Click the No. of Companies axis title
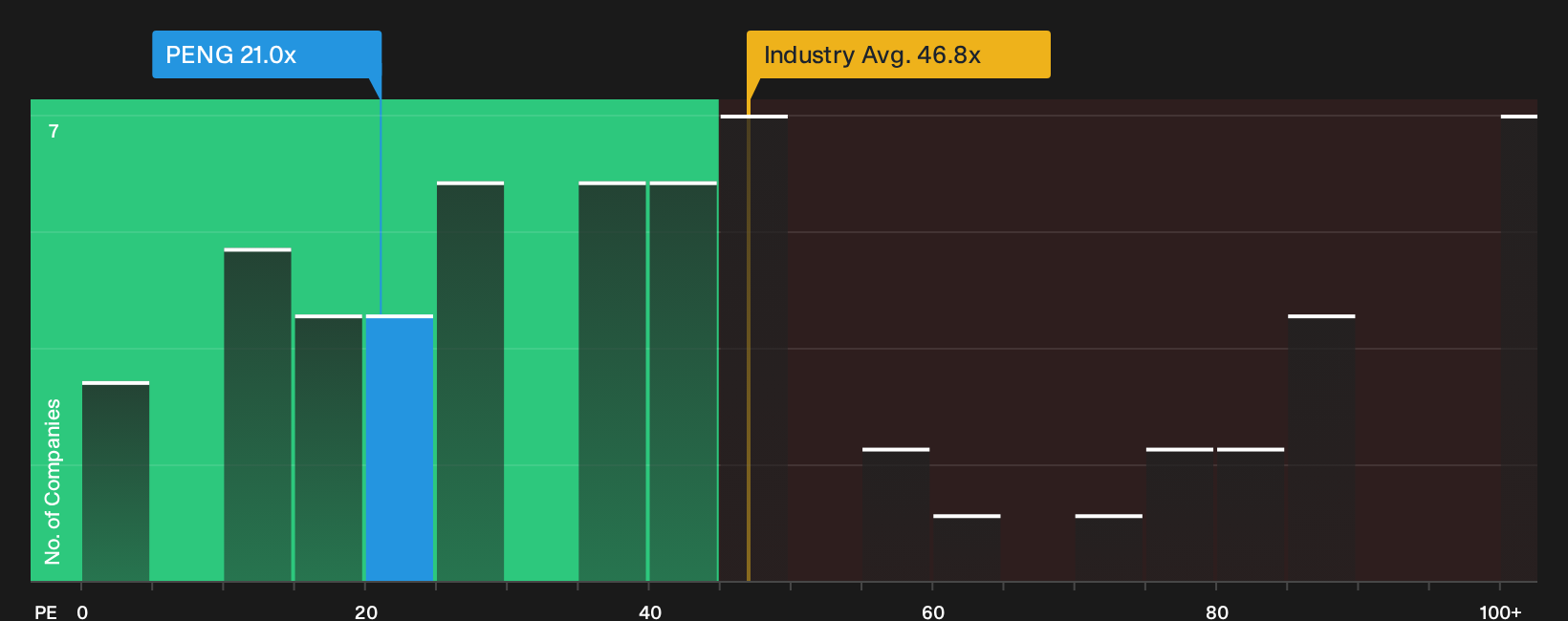The image size is (1568, 621). click(x=53, y=481)
